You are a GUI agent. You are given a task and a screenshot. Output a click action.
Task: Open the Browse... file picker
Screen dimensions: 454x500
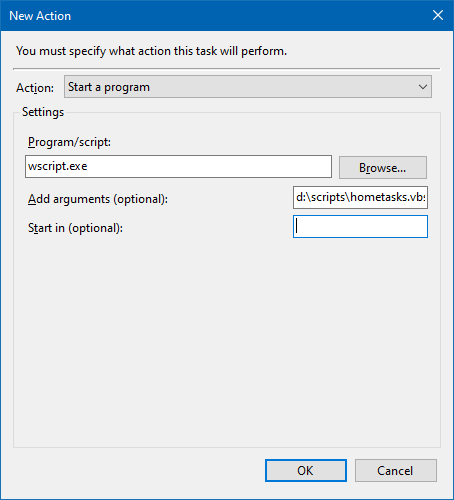[383, 168]
